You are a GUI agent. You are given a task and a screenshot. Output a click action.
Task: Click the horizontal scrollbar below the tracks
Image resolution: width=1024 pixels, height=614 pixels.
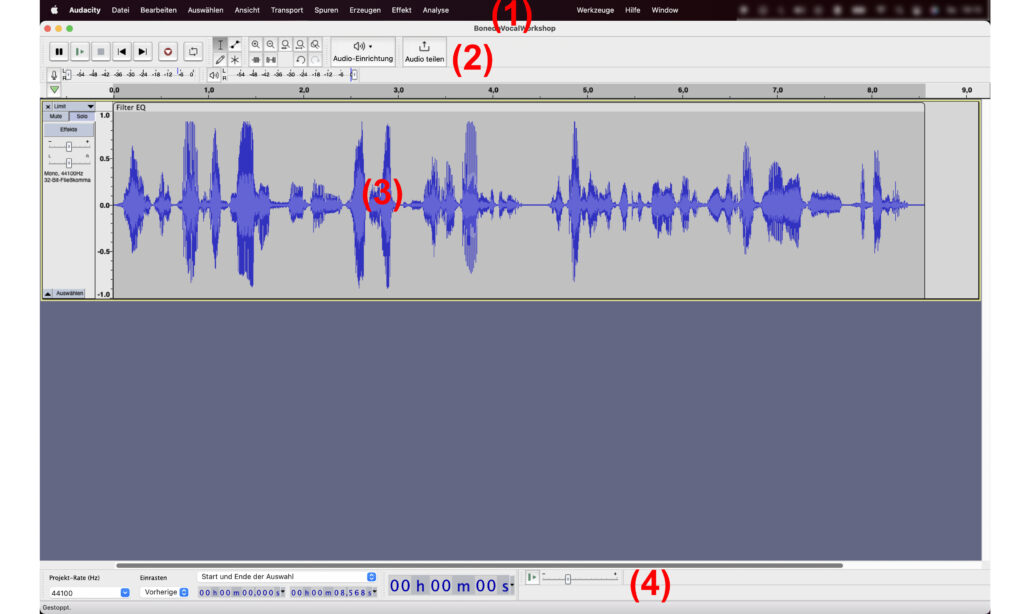(x=479, y=565)
